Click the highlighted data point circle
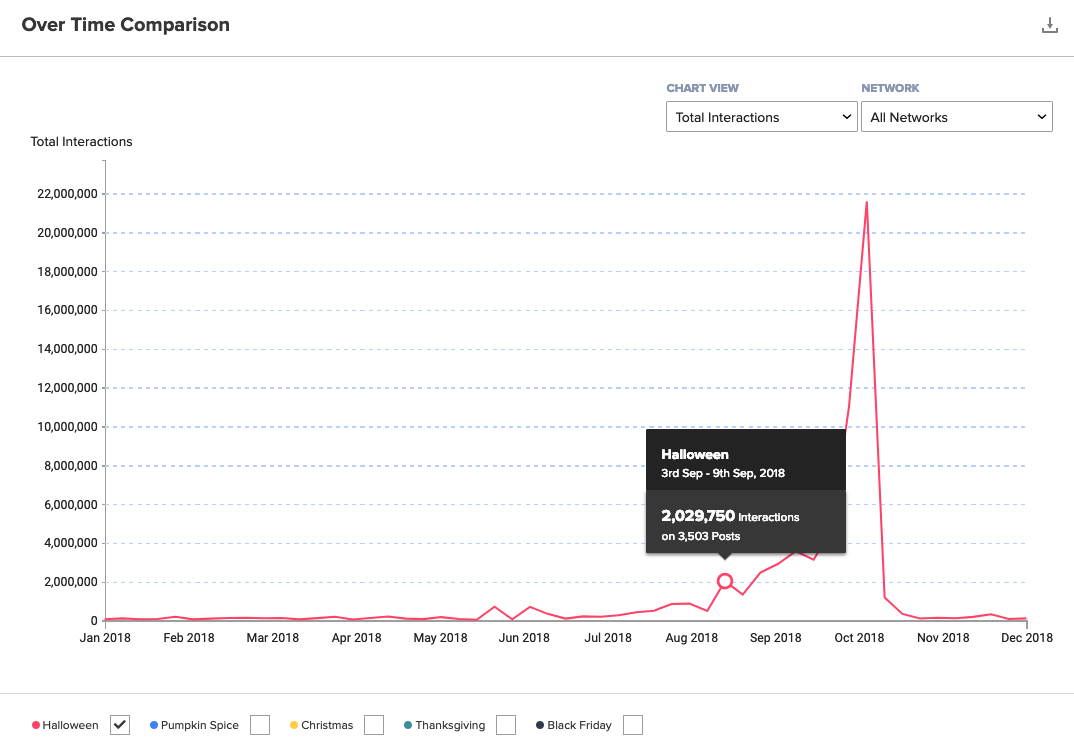 725,581
